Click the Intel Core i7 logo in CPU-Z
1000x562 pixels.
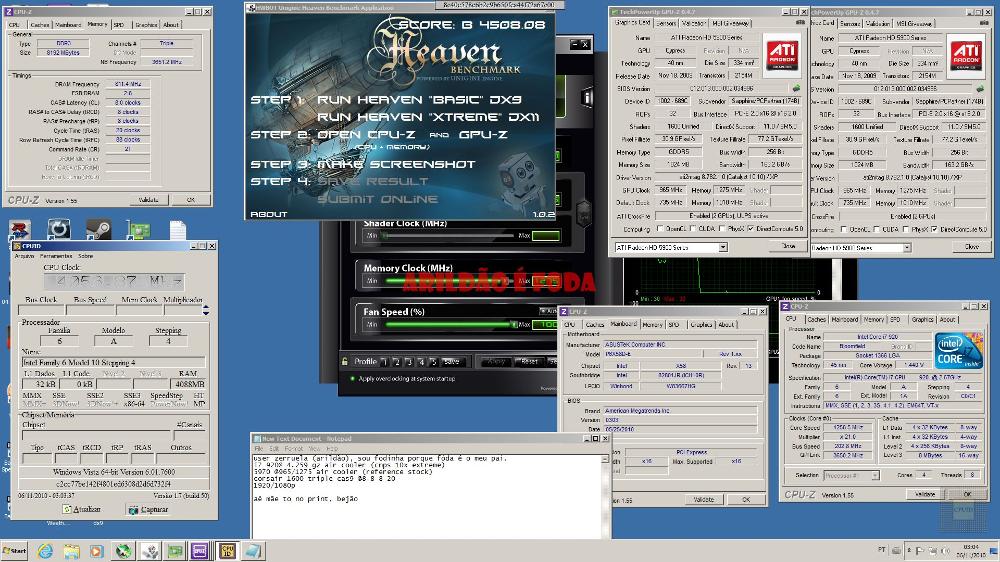pos(958,351)
